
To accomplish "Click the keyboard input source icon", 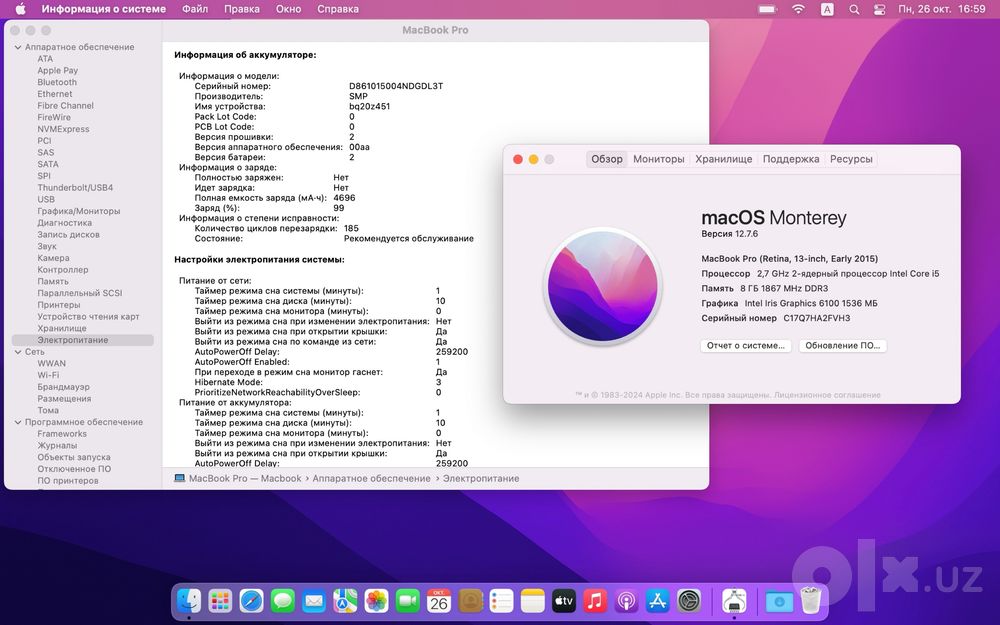I will (x=827, y=9).
